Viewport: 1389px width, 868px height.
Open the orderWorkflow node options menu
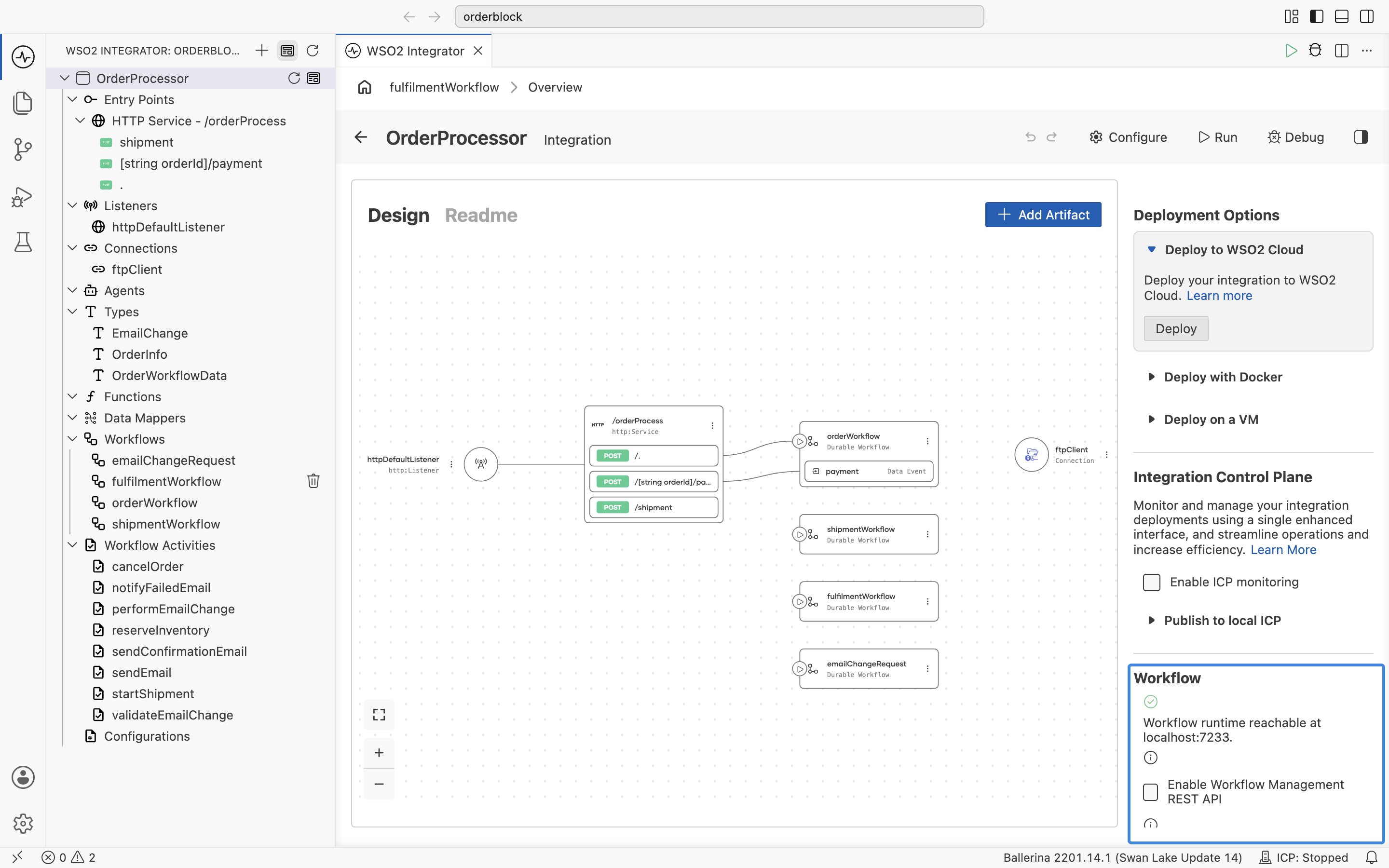pyautogui.click(x=927, y=441)
